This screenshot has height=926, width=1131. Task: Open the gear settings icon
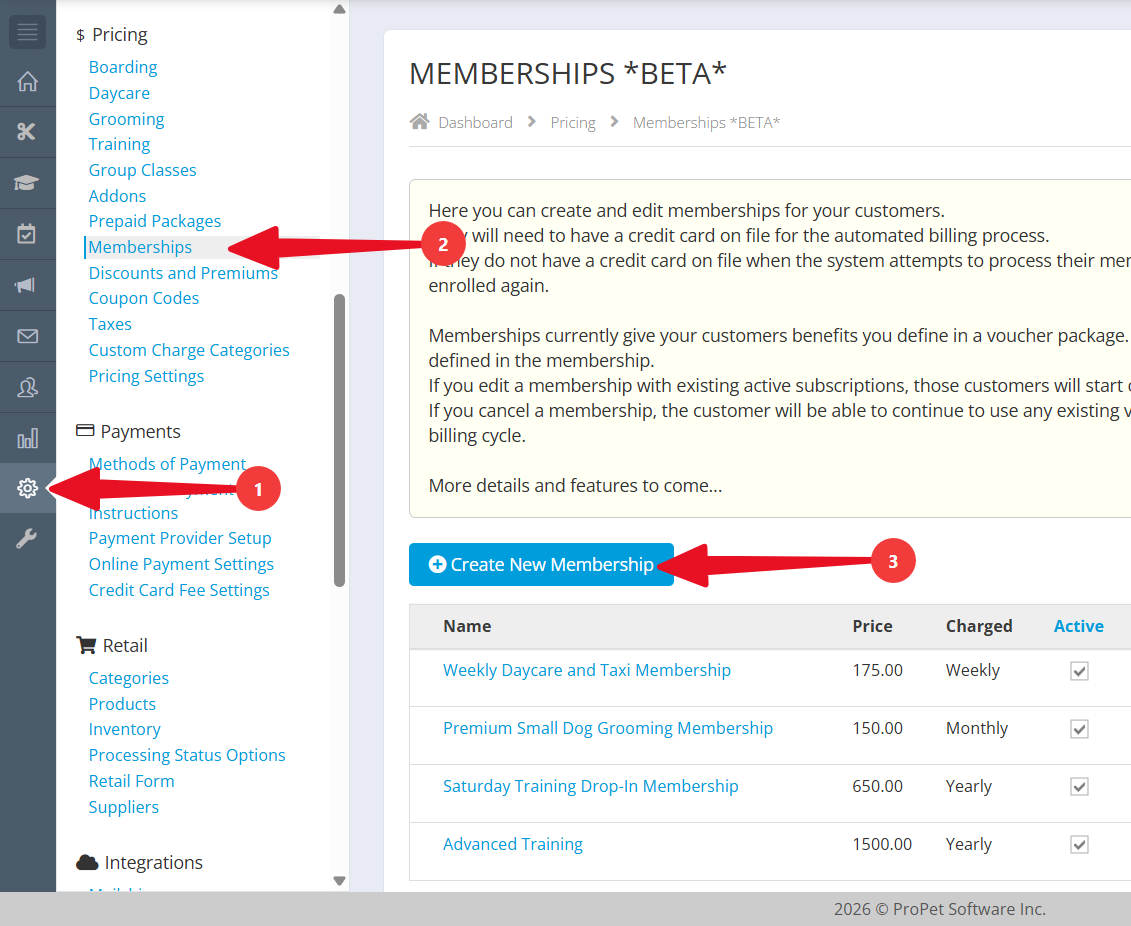27,488
